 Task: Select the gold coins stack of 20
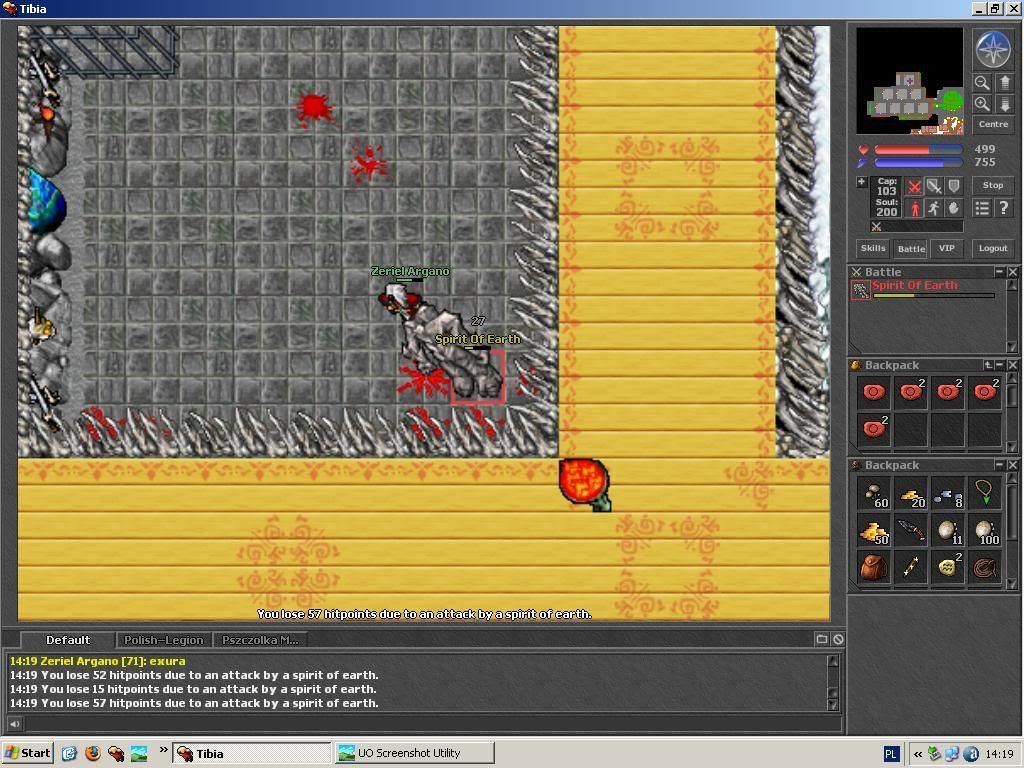[910, 494]
